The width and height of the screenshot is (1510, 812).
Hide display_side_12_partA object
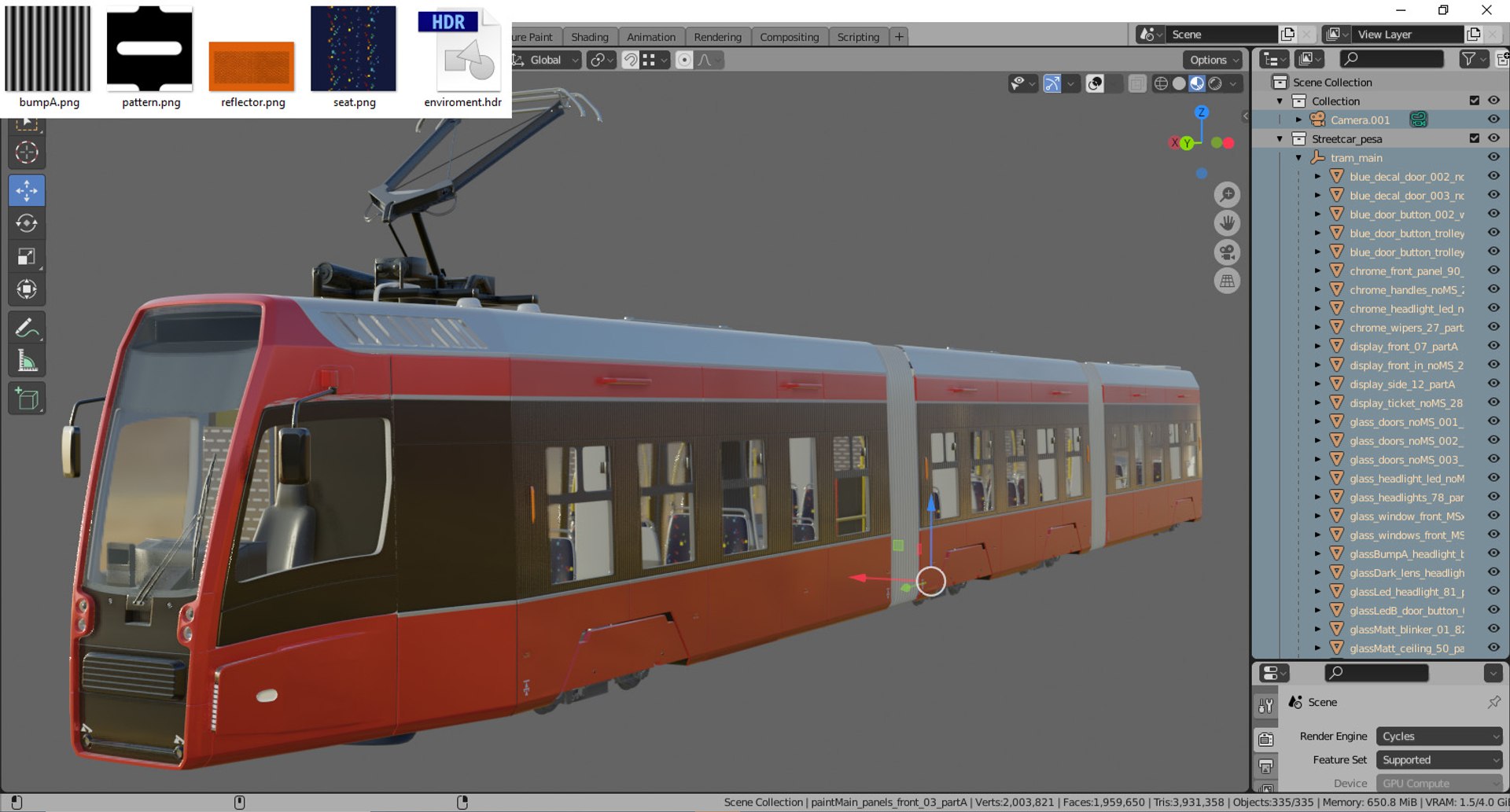[x=1493, y=384]
